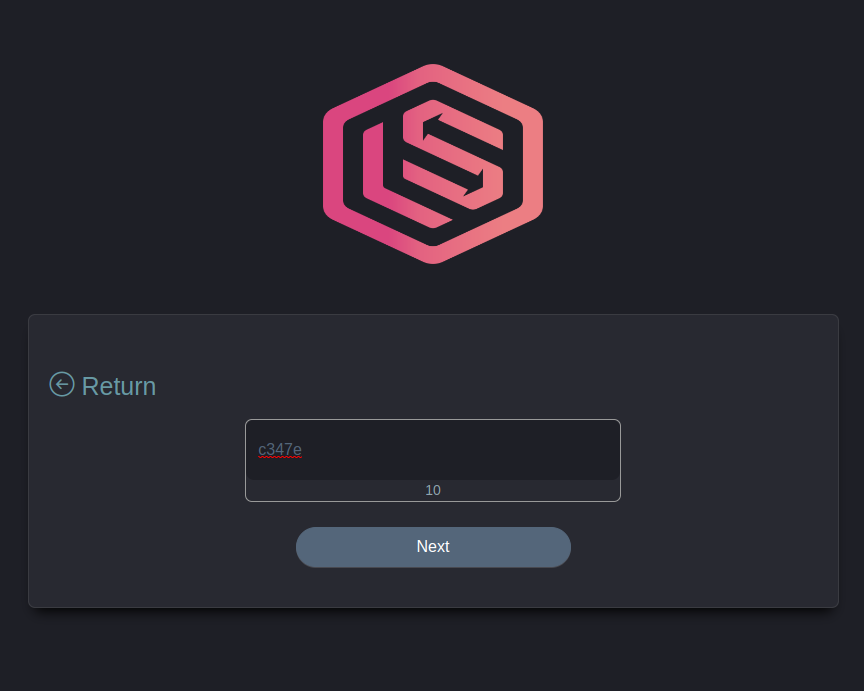This screenshot has height=691, width=864.
Task: Focus the text field showing c347e
Action: pos(433,450)
